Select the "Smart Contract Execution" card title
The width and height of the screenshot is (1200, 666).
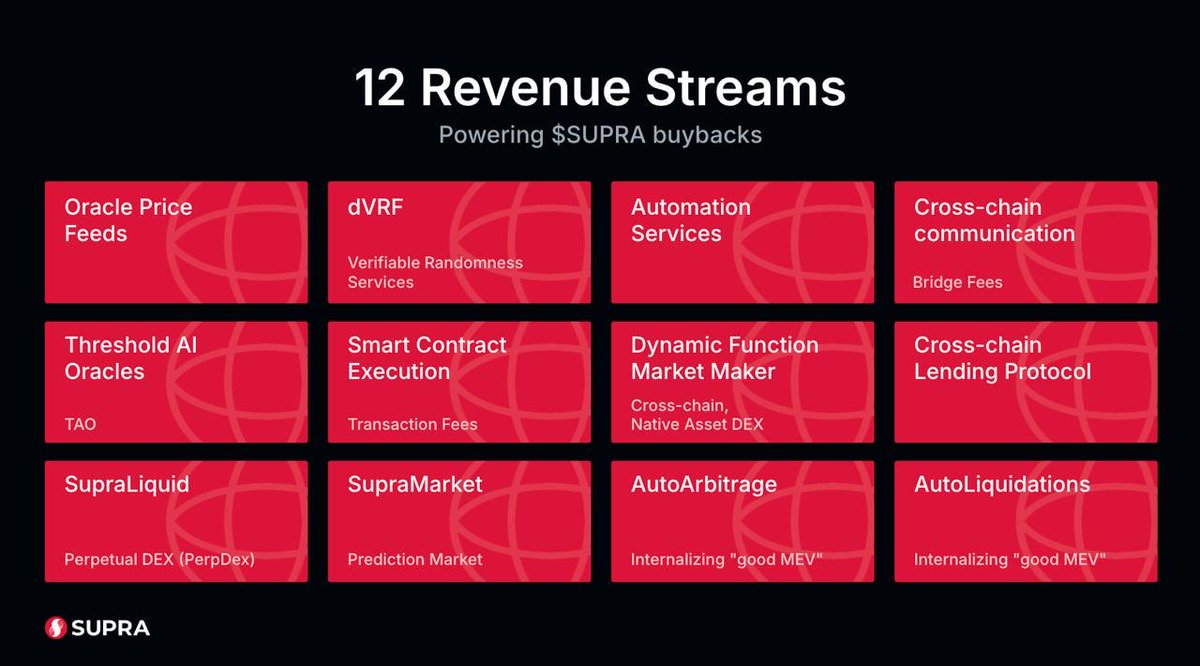[427, 358]
